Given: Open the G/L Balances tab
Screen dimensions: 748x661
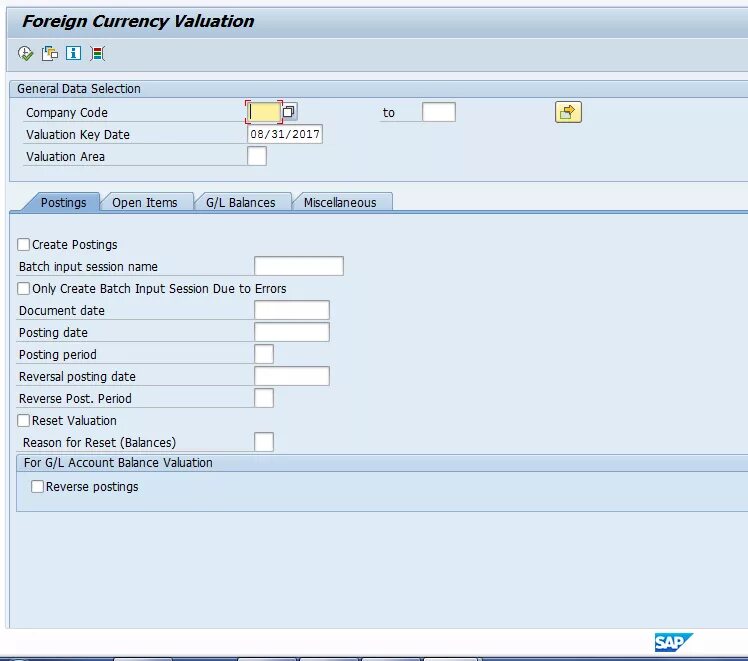Looking at the screenshot, I should click(240, 203).
